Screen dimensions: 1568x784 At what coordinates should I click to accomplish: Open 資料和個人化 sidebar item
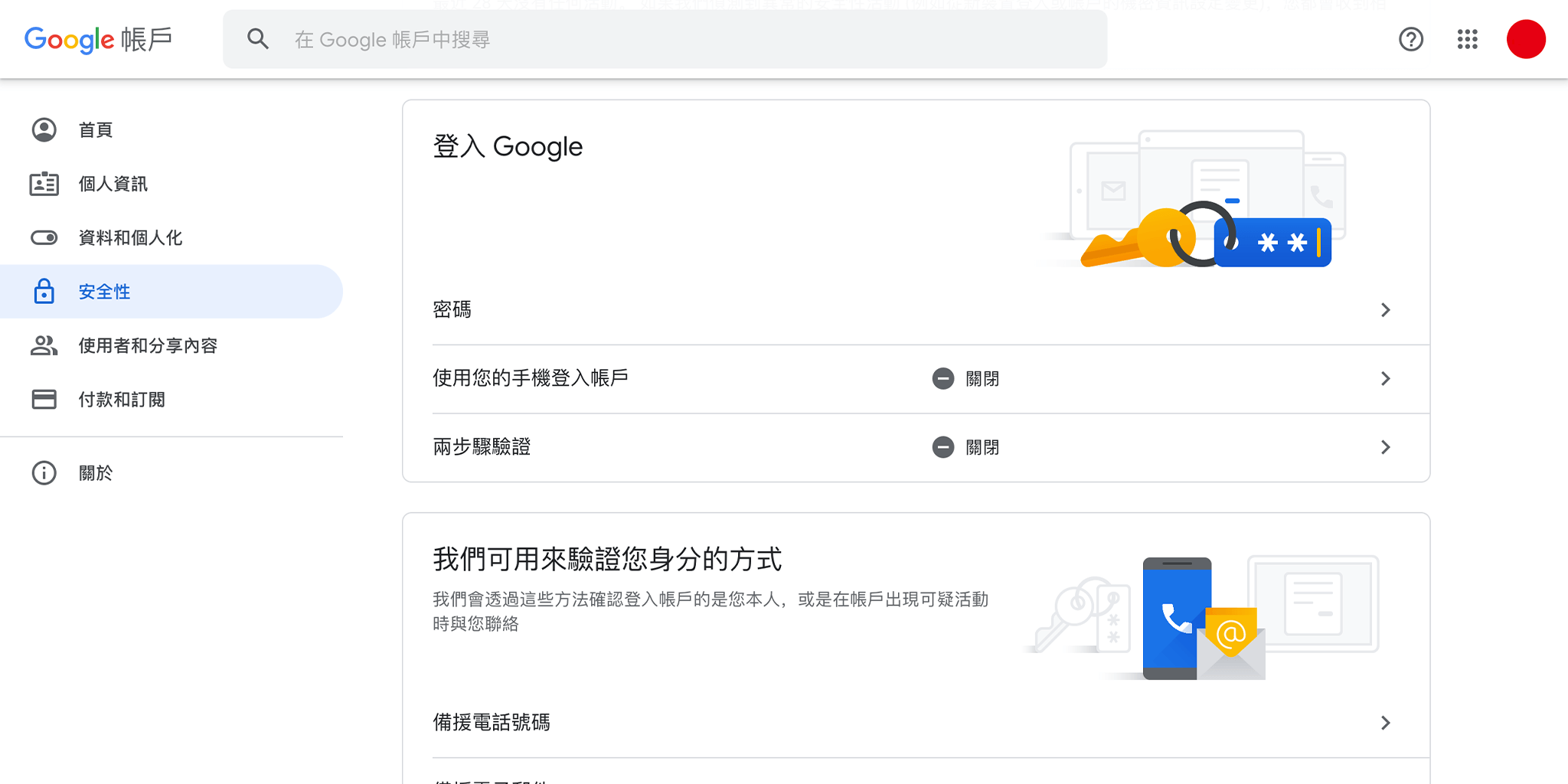pyautogui.click(x=171, y=237)
